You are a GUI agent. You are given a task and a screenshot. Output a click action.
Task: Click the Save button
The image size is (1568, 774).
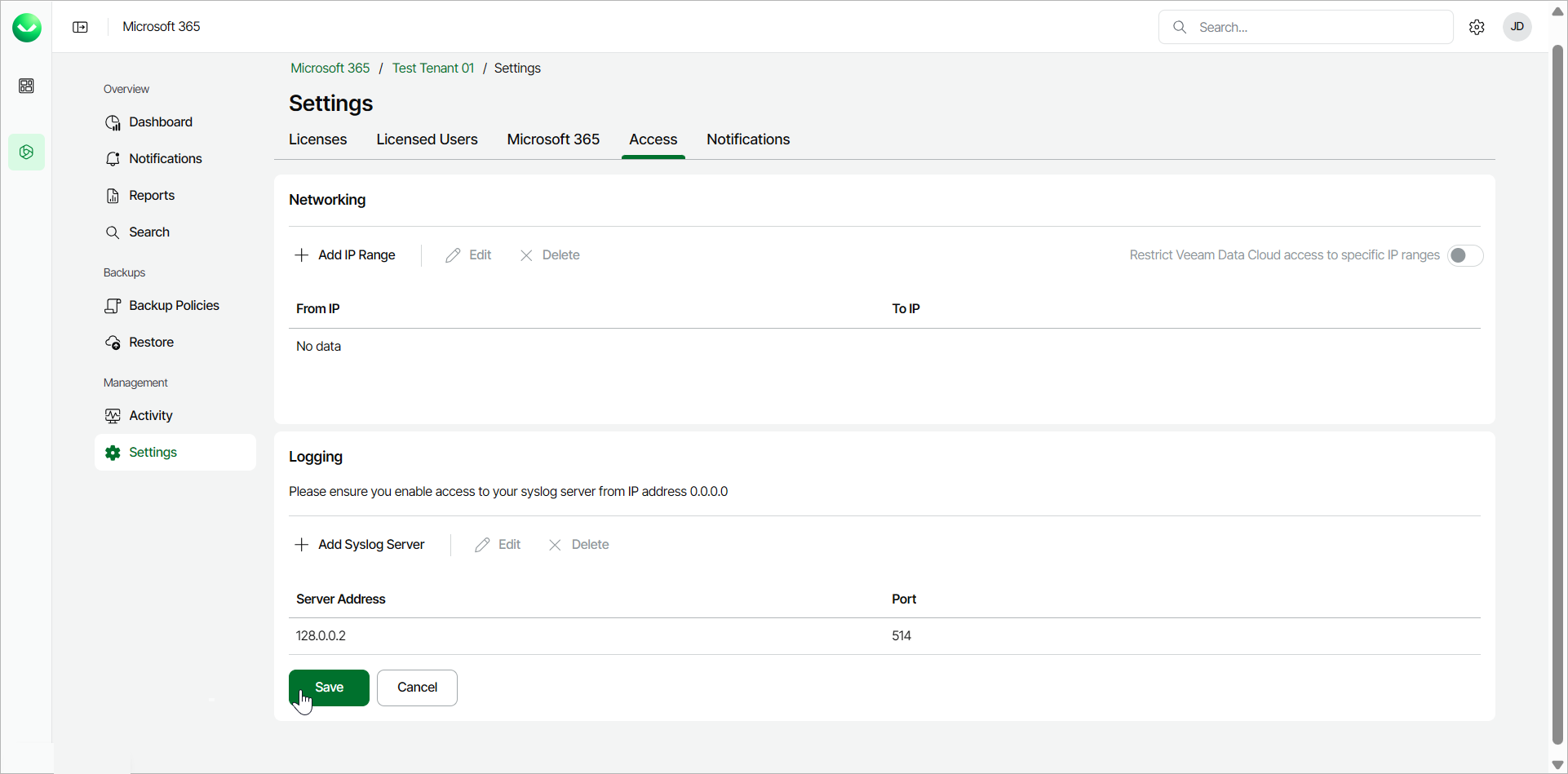coord(329,688)
